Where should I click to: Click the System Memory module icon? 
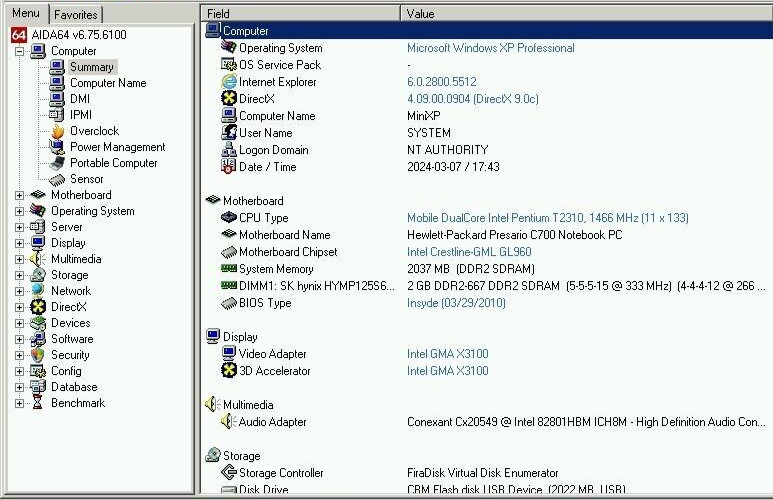coord(229,268)
